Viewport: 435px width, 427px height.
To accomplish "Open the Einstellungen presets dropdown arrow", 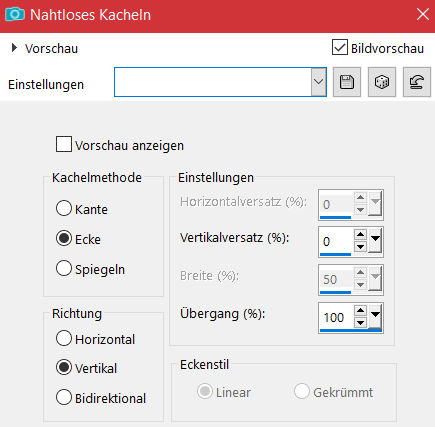I will click(x=319, y=82).
